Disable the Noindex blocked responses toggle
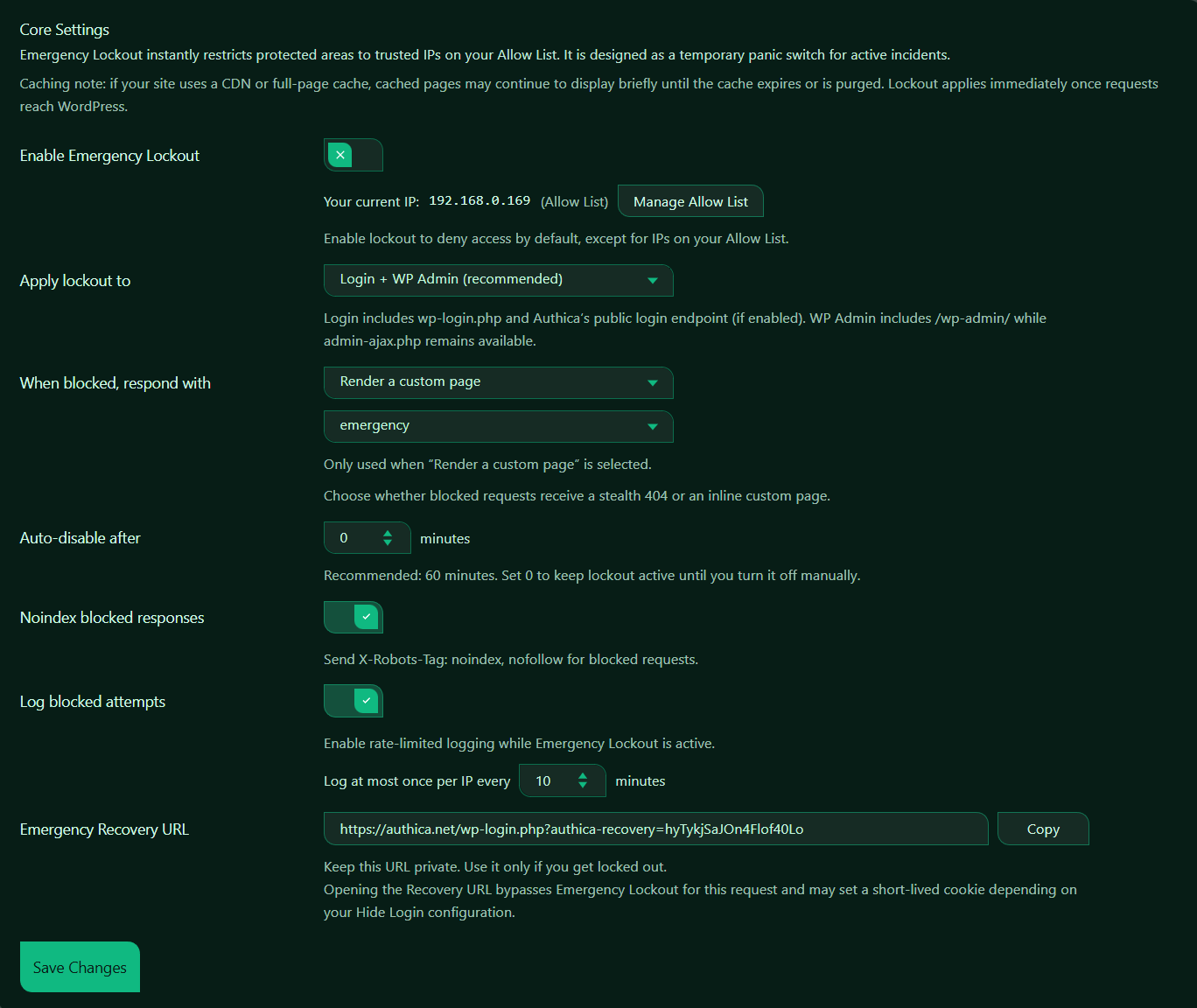Image resolution: width=1197 pixels, height=1008 pixels. pyautogui.click(x=353, y=618)
